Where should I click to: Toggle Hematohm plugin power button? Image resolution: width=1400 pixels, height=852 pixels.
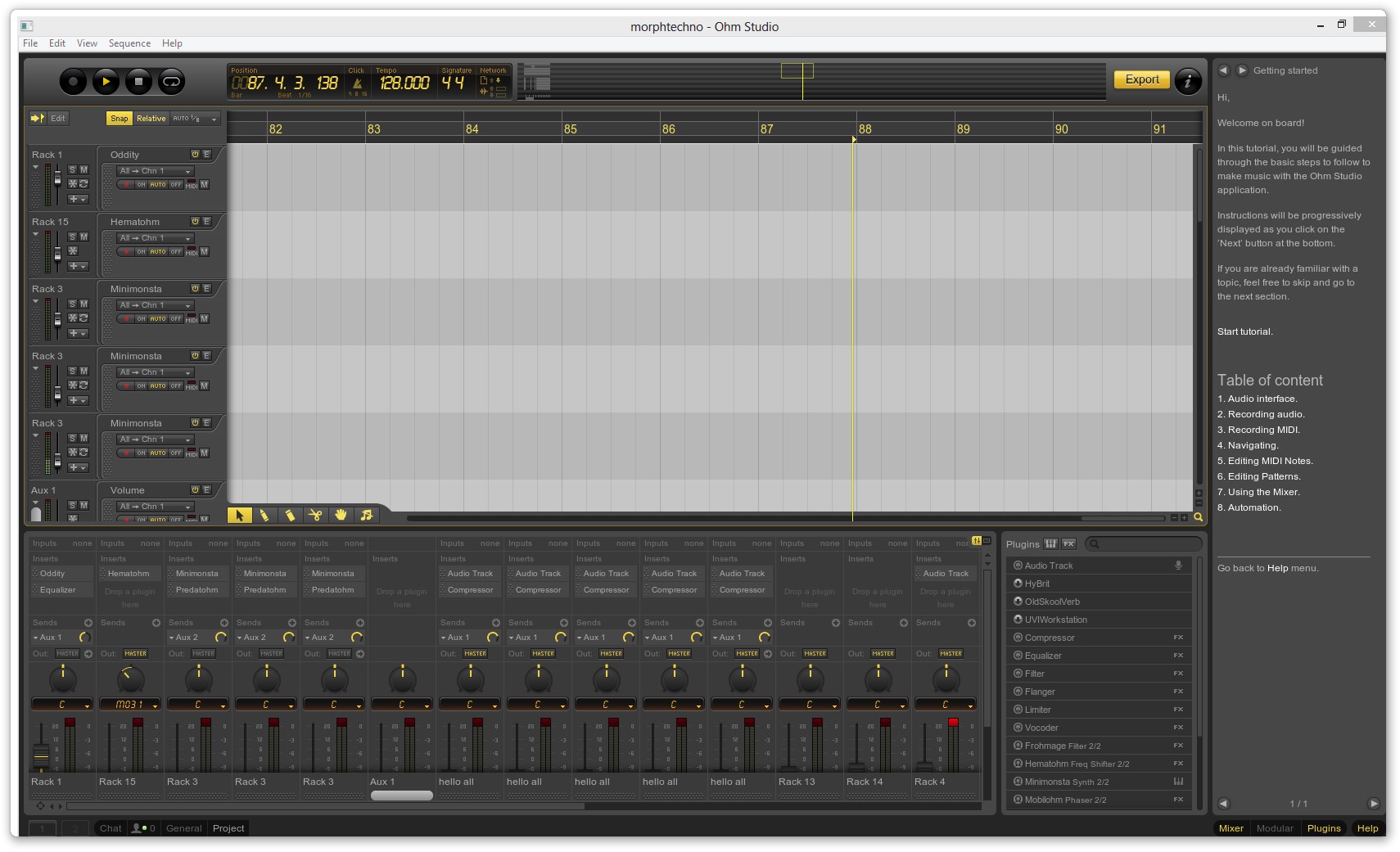pyautogui.click(x=195, y=221)
